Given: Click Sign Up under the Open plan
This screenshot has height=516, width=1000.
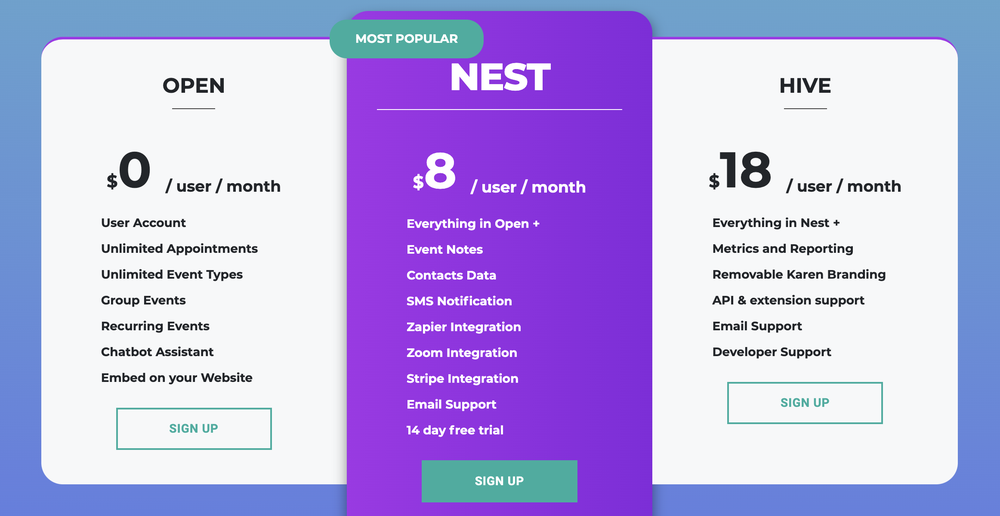Looking at the screenshot, I should click(194, 429).
